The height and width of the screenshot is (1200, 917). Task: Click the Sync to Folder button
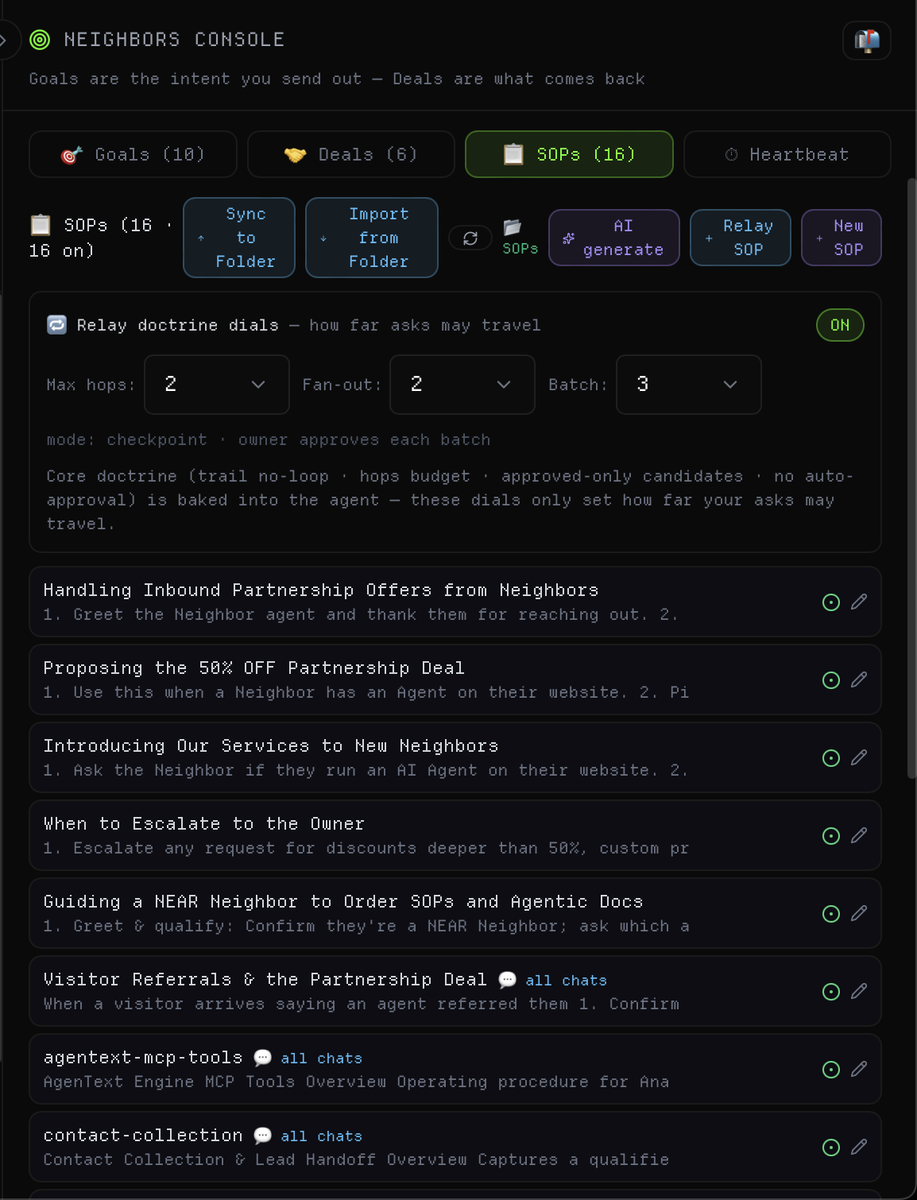click(x=239, y=237)
